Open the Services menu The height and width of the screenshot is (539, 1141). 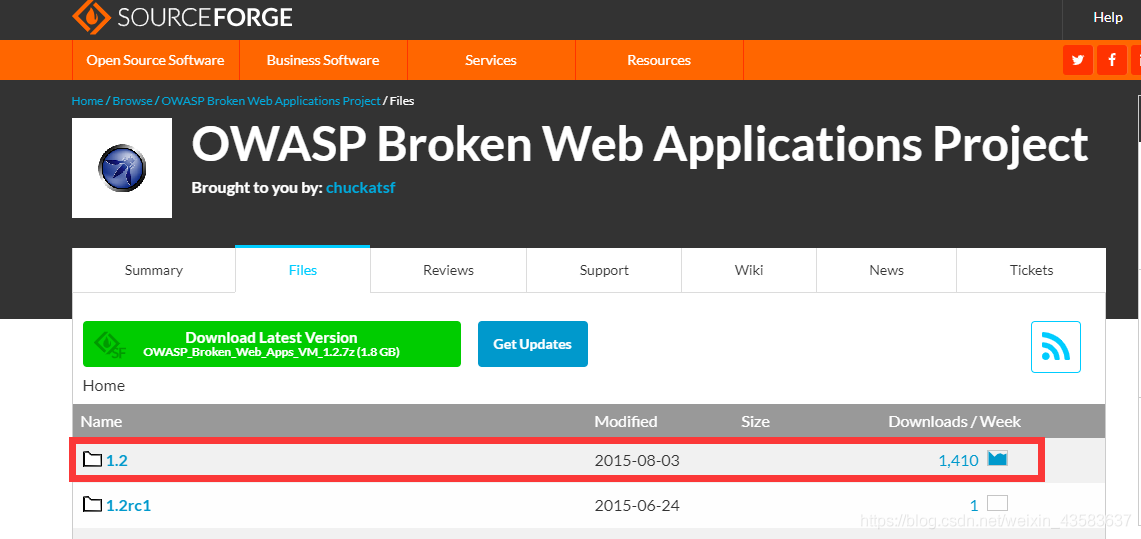coord(491,60)
